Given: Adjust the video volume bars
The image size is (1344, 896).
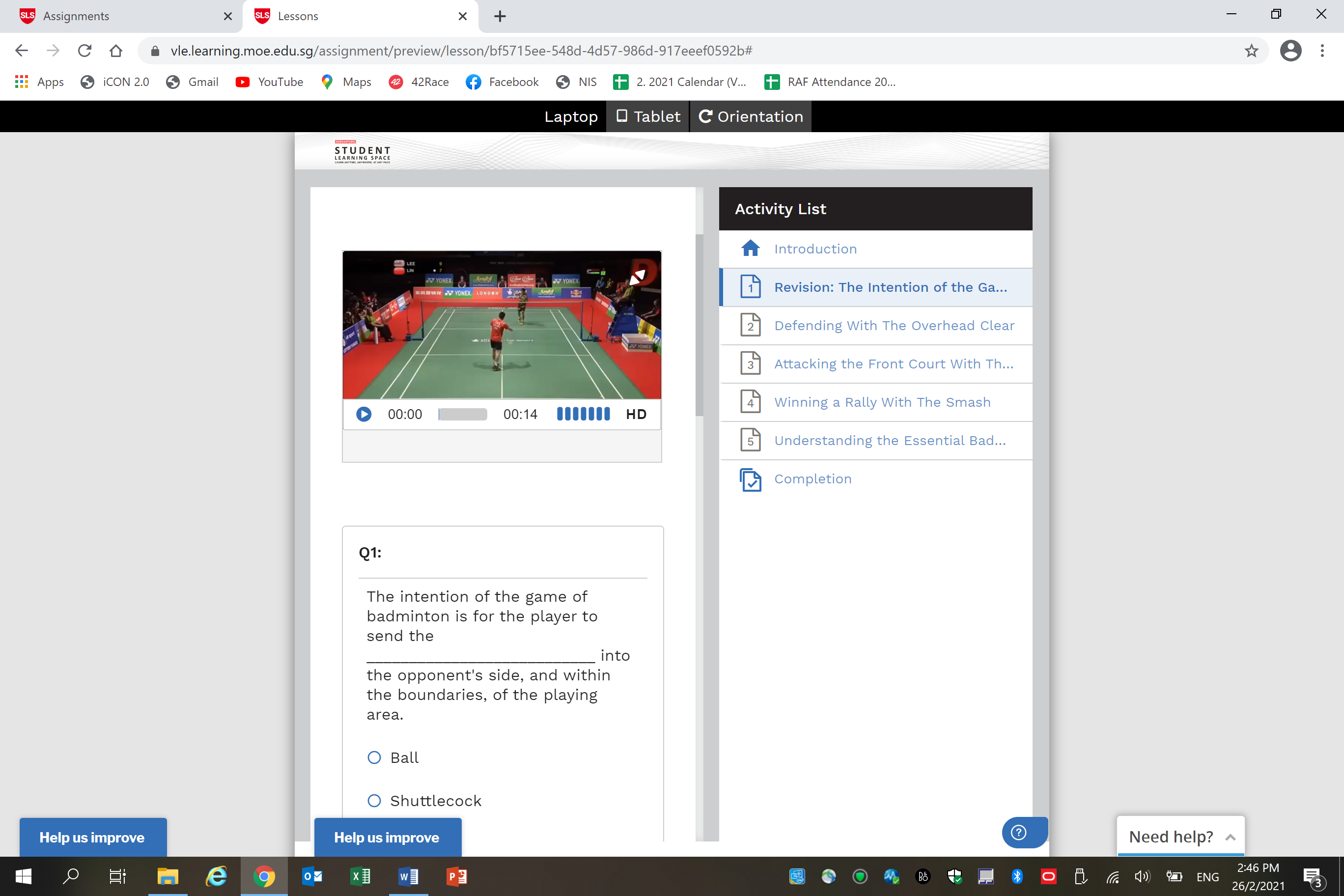Looking at the screenshot, I should pyautogui.click(x=584, y=414).
